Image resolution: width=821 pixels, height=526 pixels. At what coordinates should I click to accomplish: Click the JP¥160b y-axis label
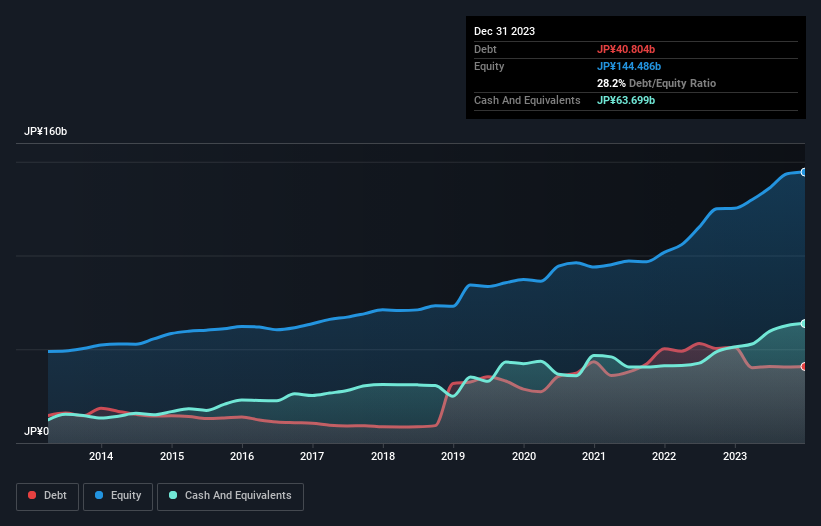[x=46, y=132]
